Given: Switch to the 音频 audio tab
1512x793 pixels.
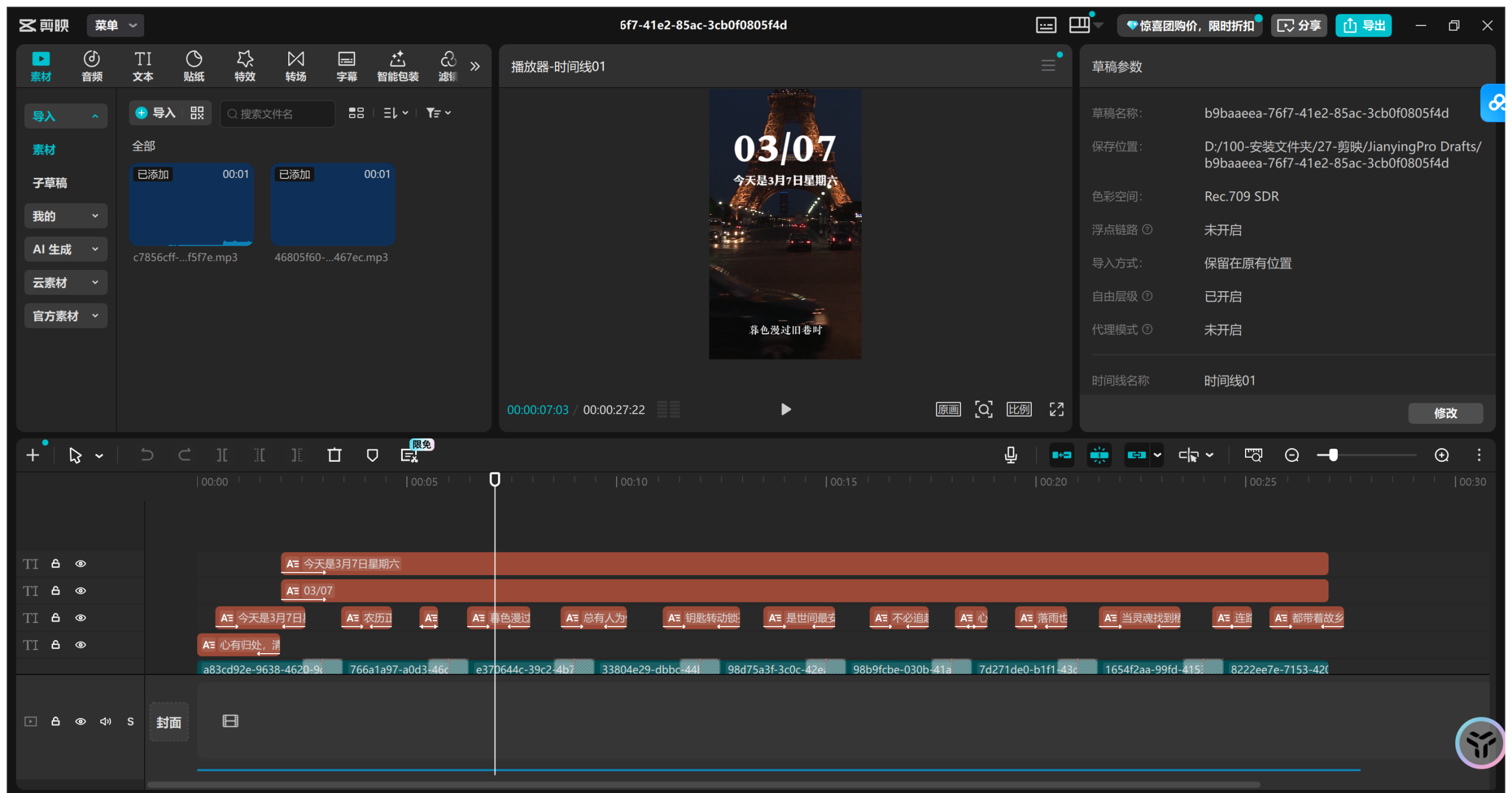Looking at the screenshot, I should click(x=92, y=66).
